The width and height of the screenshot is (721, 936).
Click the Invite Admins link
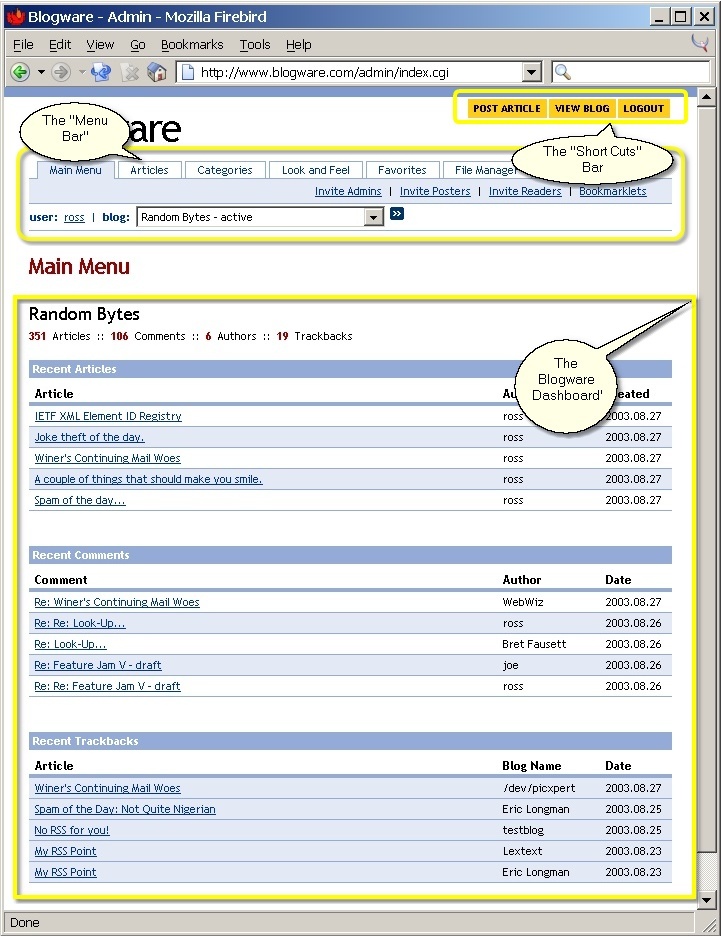(x=348, y=191)
